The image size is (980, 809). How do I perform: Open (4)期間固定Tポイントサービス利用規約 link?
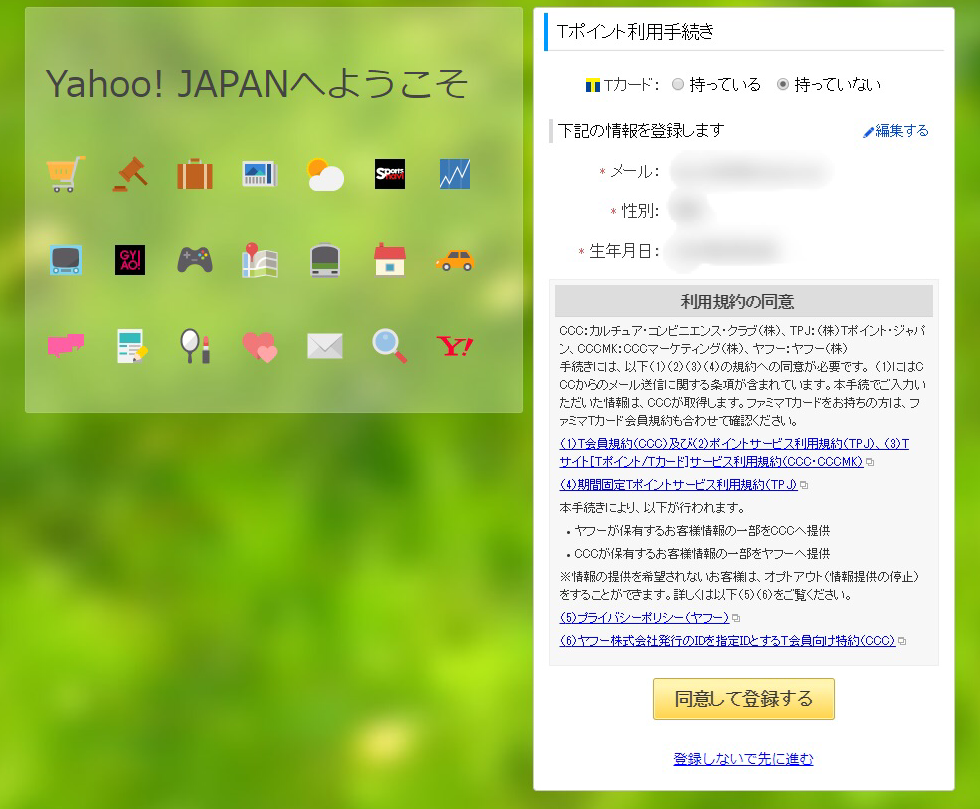click(679, 485)
